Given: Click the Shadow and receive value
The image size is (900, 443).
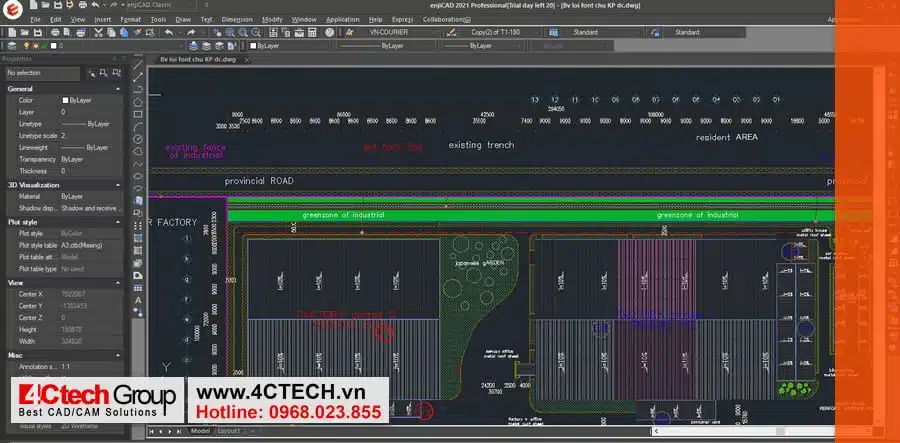Looking at the screenshot, I should pos(92,208).
